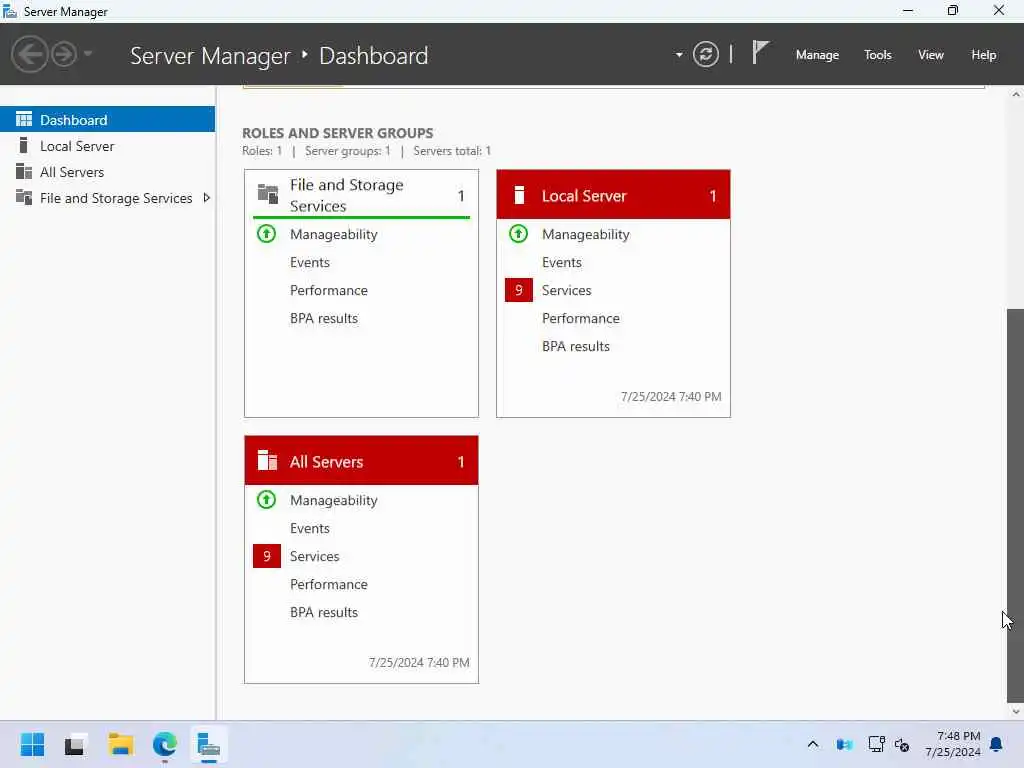Click File and Storage Services sidebar icon

tap(24, 197)
